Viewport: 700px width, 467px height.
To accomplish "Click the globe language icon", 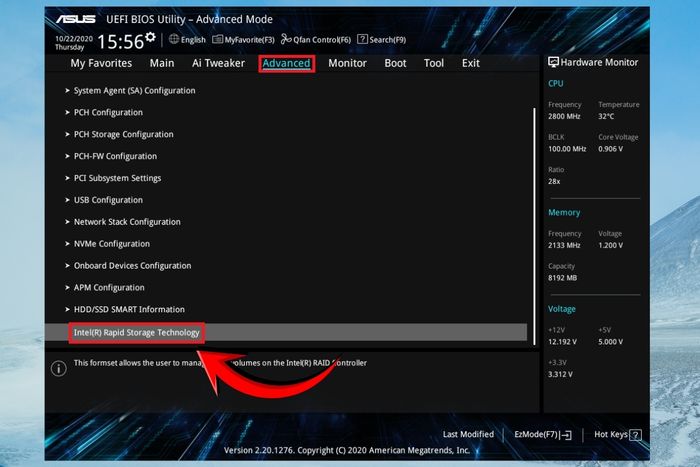I will click(174, 39).
